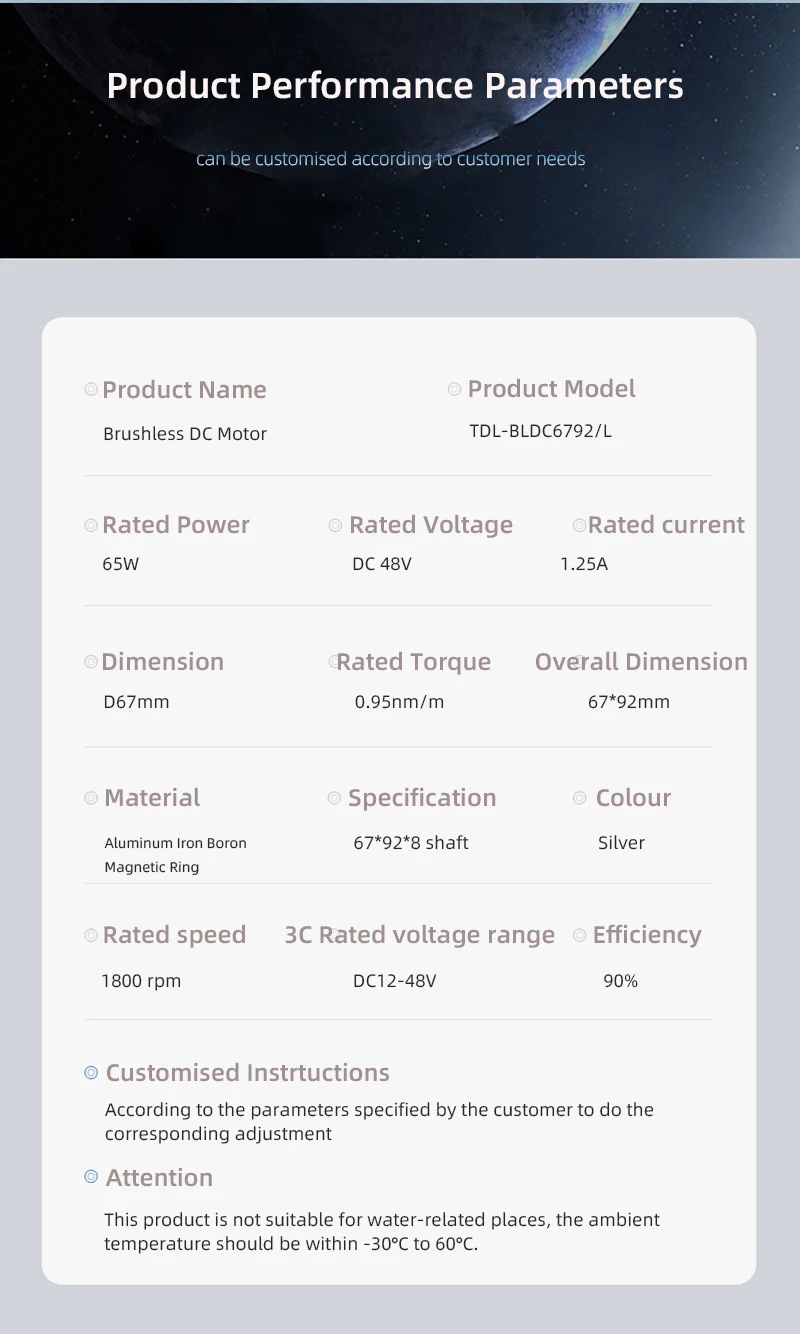Image resolution: width=800 pixels, height=1334 pixels.
Task: Click the circle icon beside Specification
Action: pyautogui.click(x=335, y=798)
